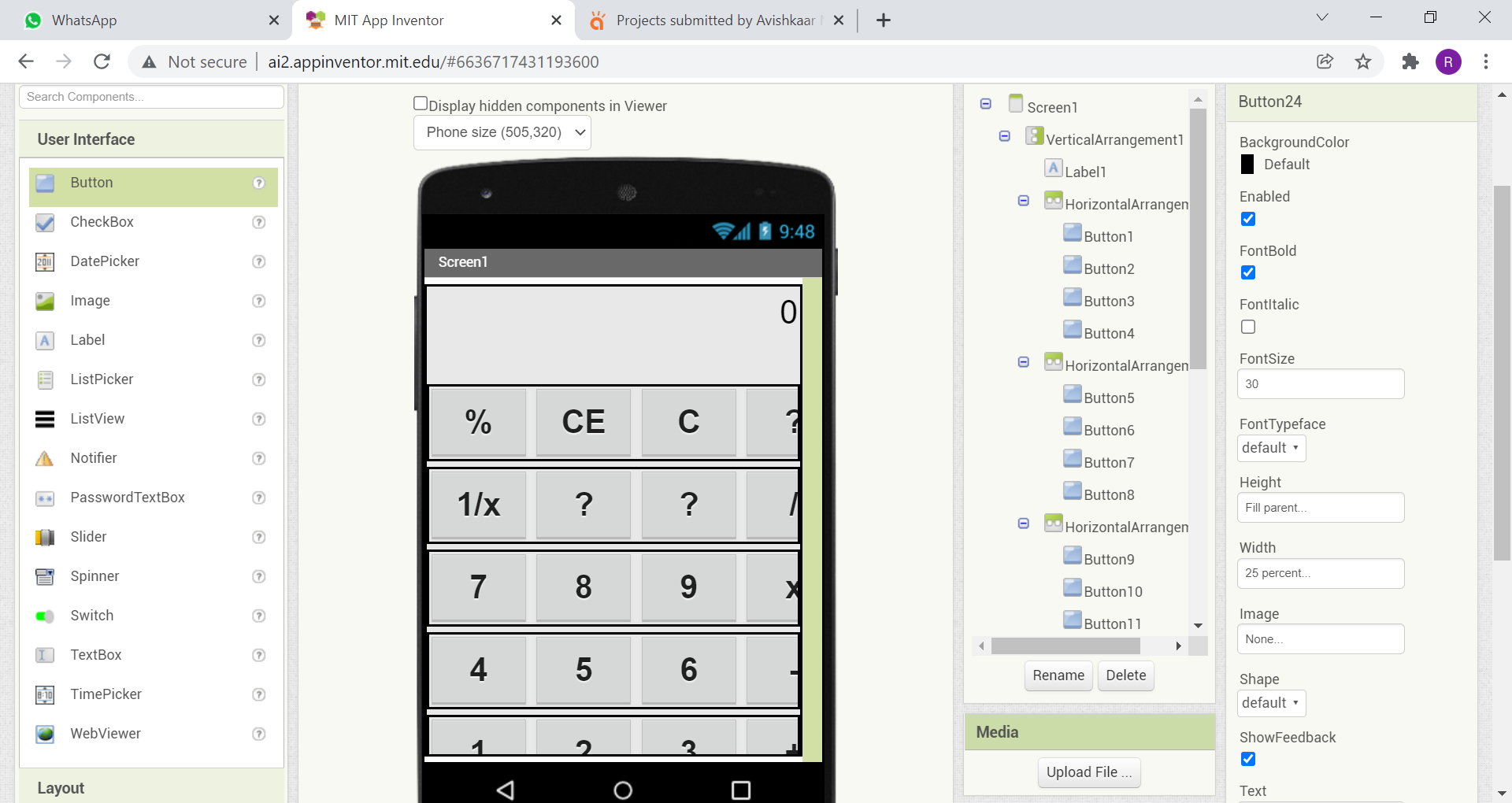Open help for the ListPicker component
Viewport: 1512px width, 803px height.
point(259,379)
